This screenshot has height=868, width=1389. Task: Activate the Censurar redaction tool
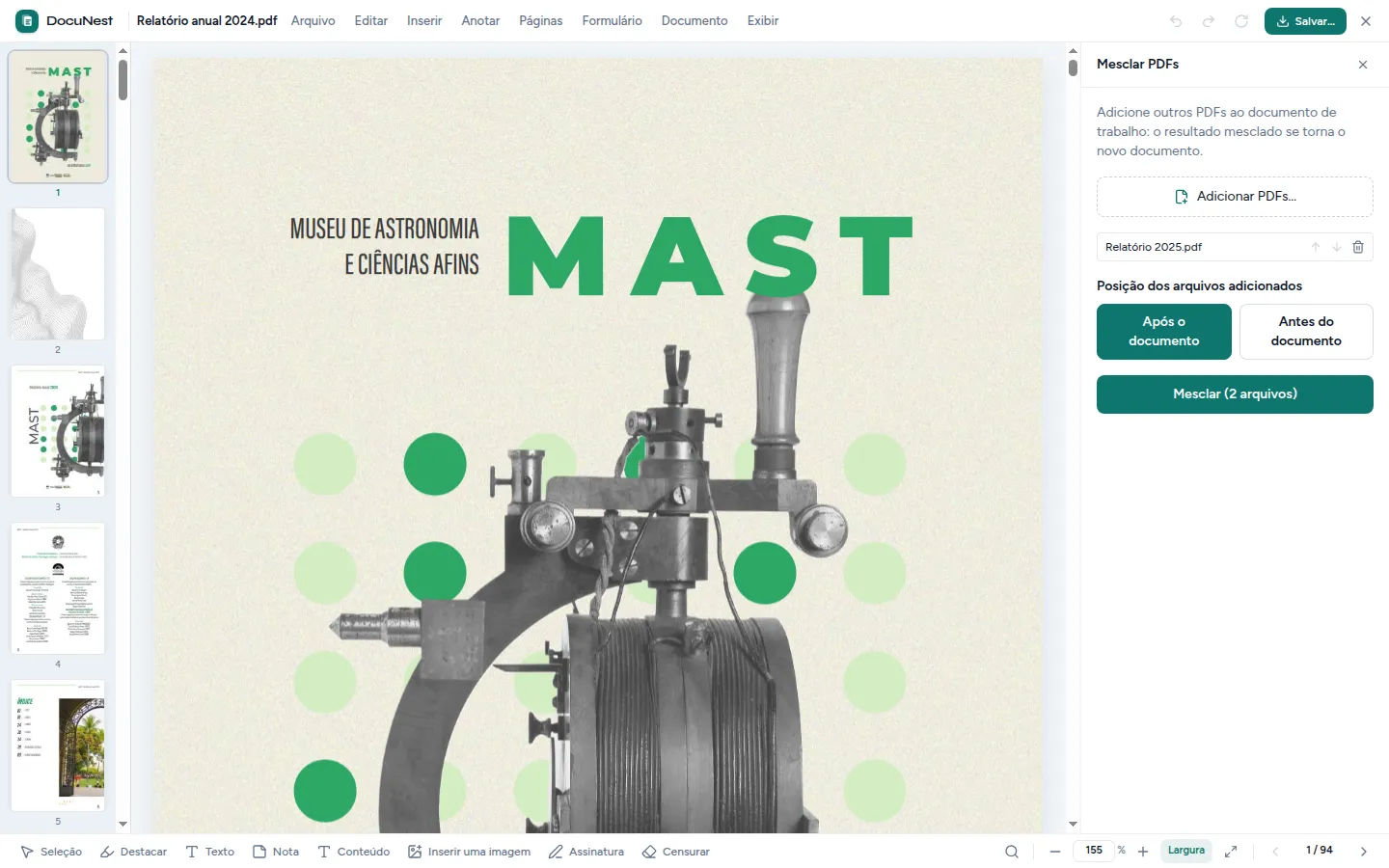point(676,852)
